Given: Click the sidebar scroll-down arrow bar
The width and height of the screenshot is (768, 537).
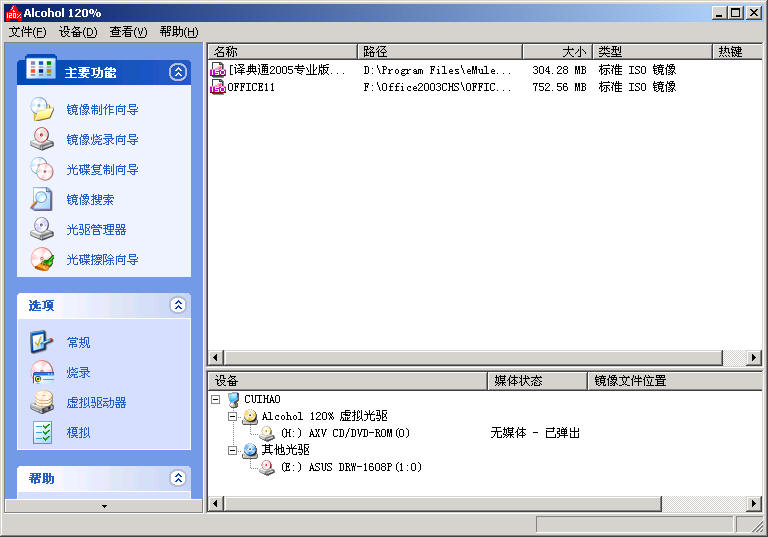Looking at the screenshot, I should pos(104,506).
